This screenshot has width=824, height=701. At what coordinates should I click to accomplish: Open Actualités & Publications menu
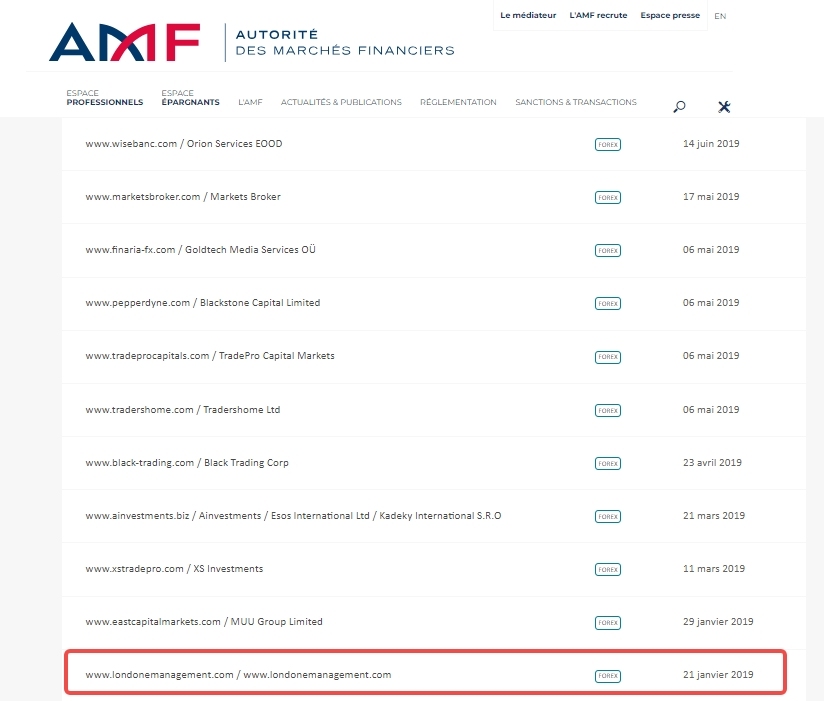pos(341,102)
